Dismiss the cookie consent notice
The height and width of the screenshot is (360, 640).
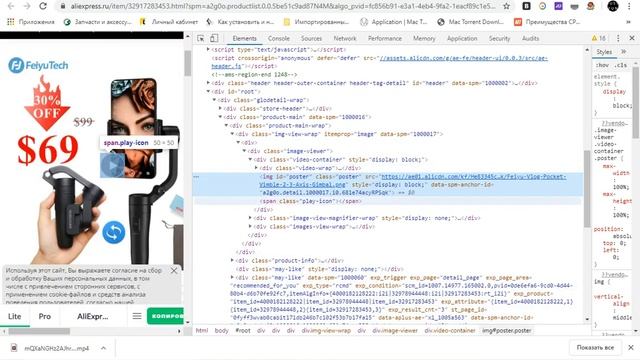[174, 271]
